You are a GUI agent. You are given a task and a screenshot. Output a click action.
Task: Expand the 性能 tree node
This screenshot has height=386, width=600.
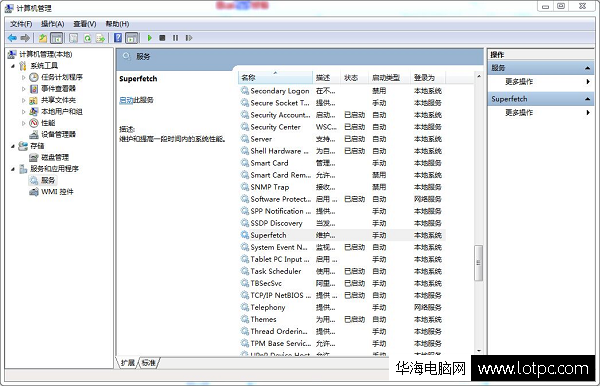(23, 123)
